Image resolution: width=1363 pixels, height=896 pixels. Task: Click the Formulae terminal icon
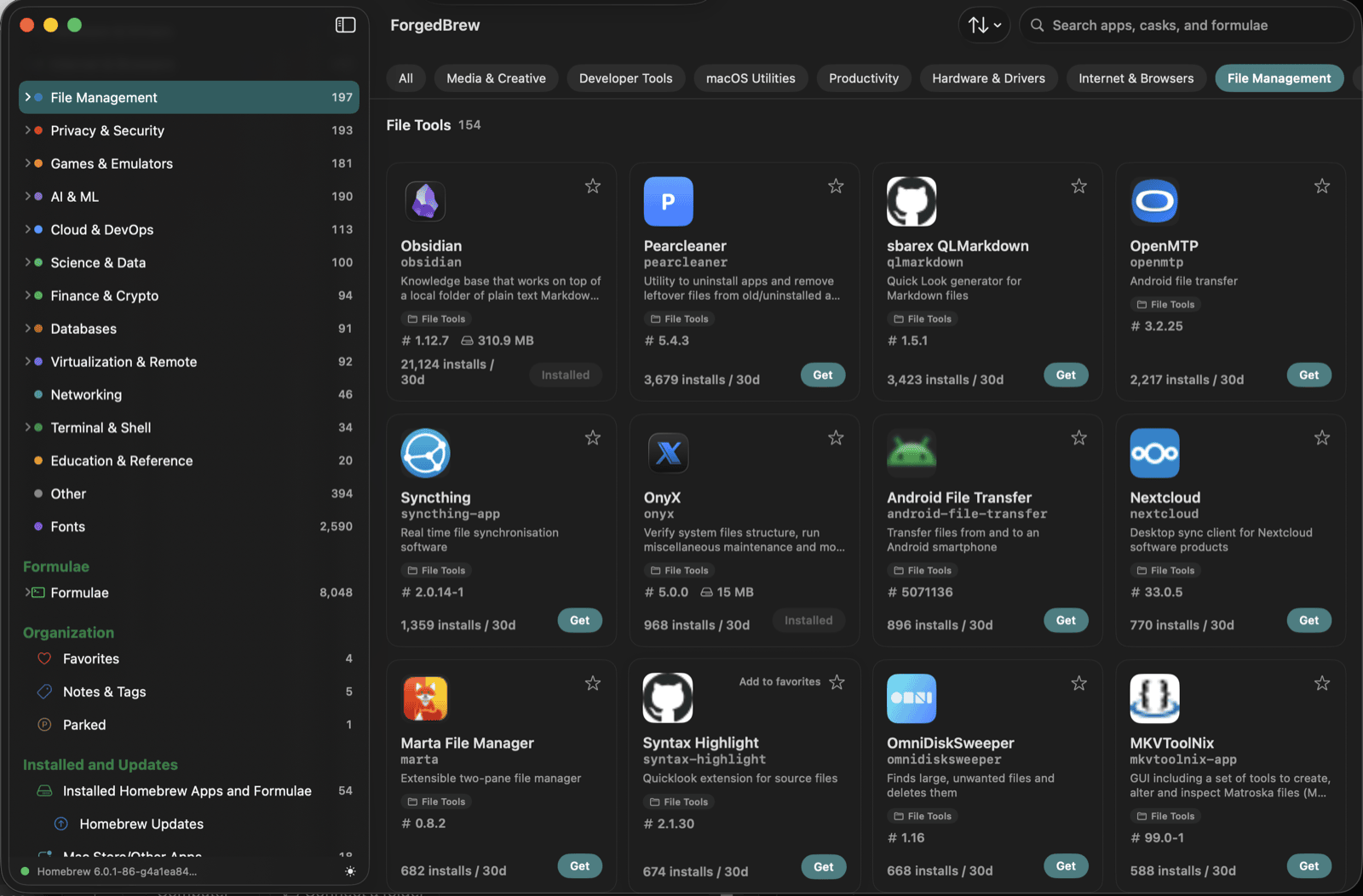coord(38,593)
